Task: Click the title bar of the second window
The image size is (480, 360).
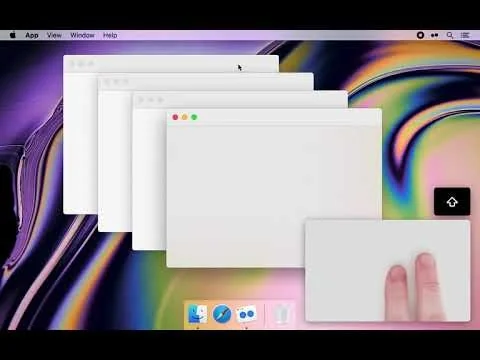Action: pos(205,82)
